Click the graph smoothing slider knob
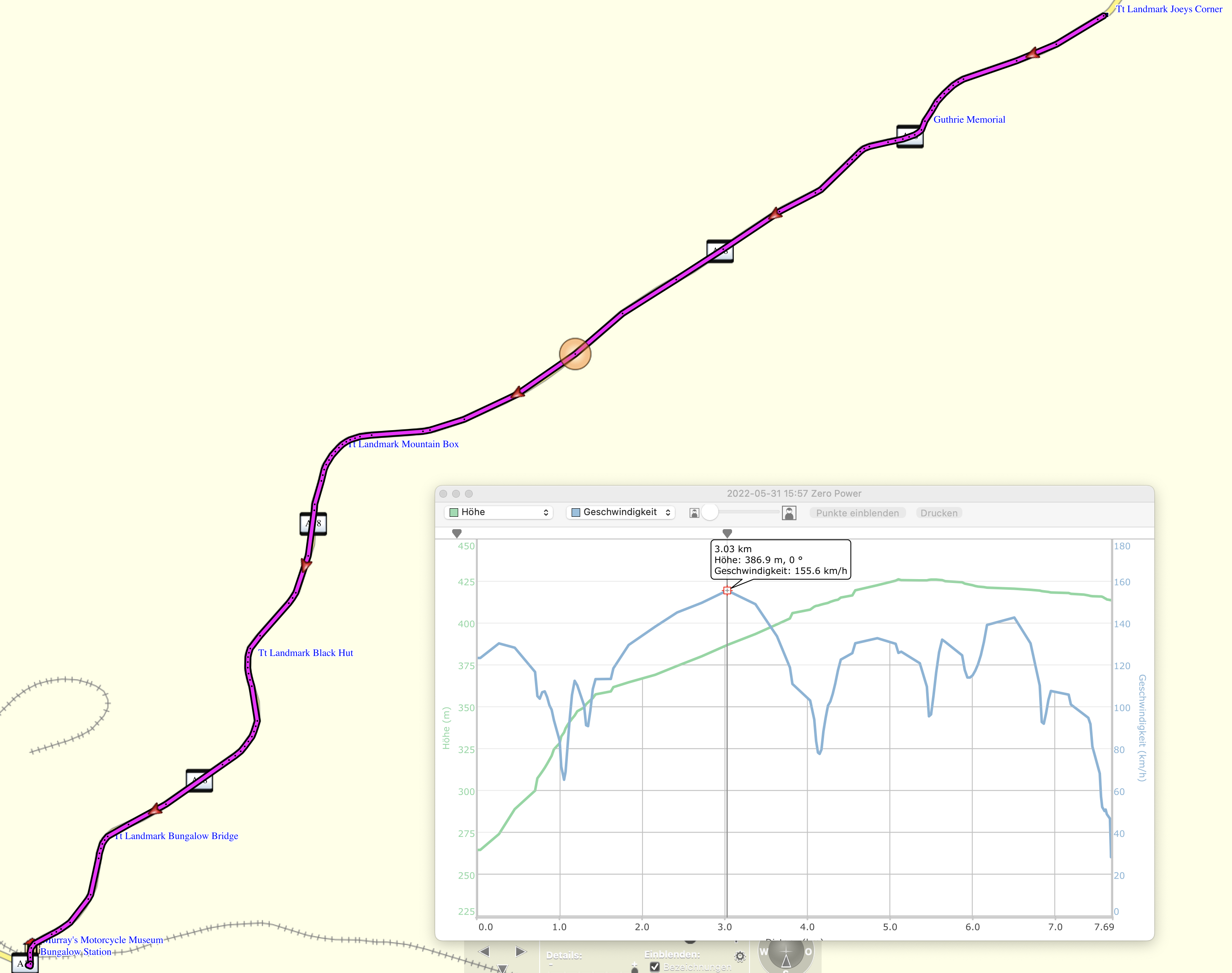Viewport: 1232px width, 973px height. [x=709, y=512]
